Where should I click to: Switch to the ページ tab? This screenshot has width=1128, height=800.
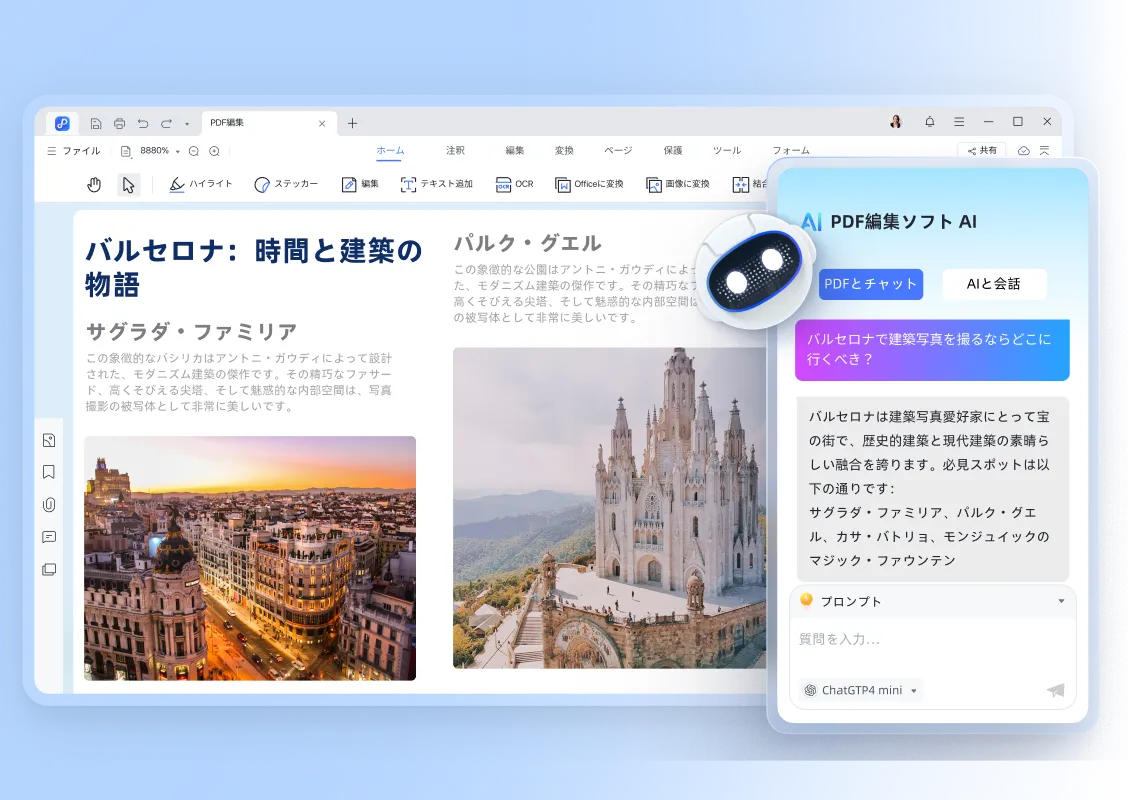tap(618, 150)
